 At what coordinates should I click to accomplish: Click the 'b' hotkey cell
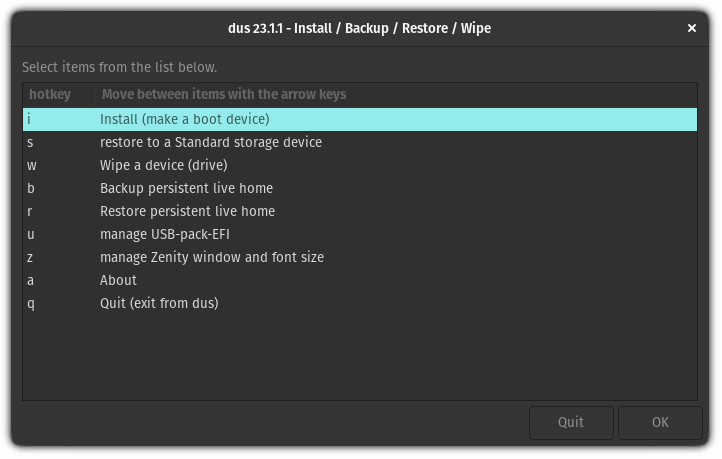pyautogui.click(x=32, y=188)
